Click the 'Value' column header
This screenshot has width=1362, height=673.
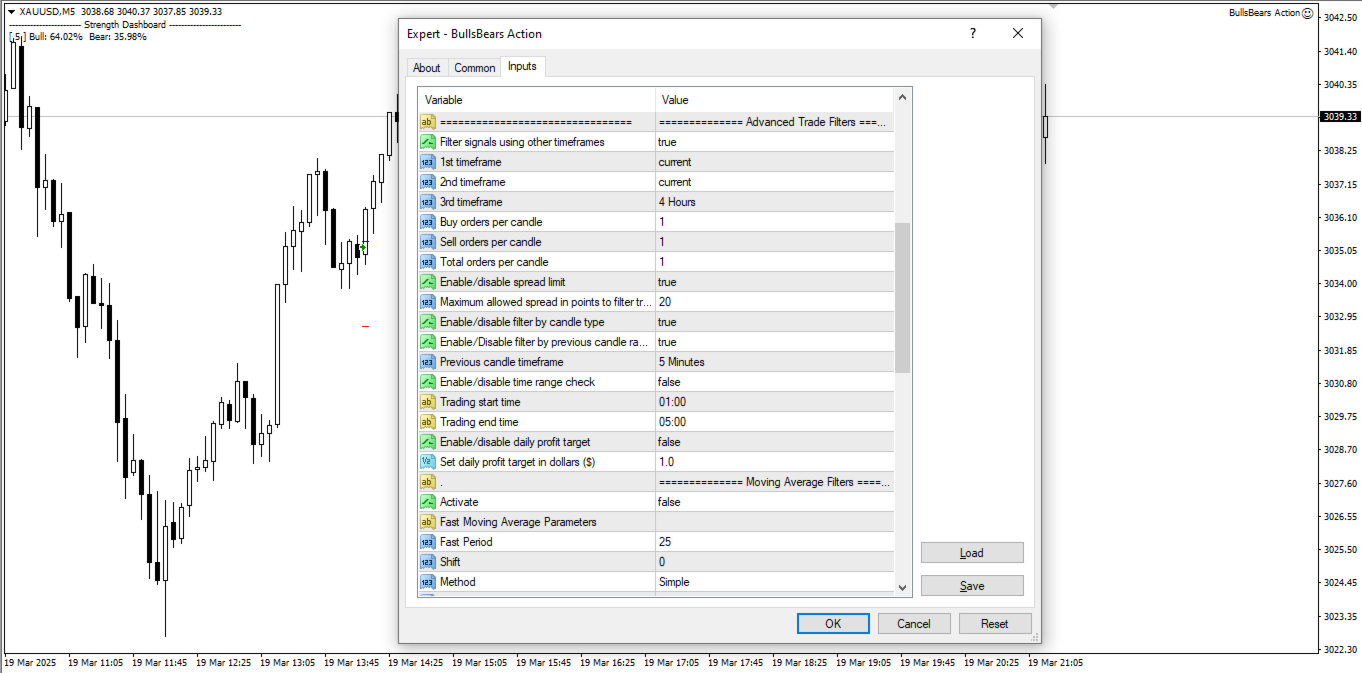tap(775, 100)
